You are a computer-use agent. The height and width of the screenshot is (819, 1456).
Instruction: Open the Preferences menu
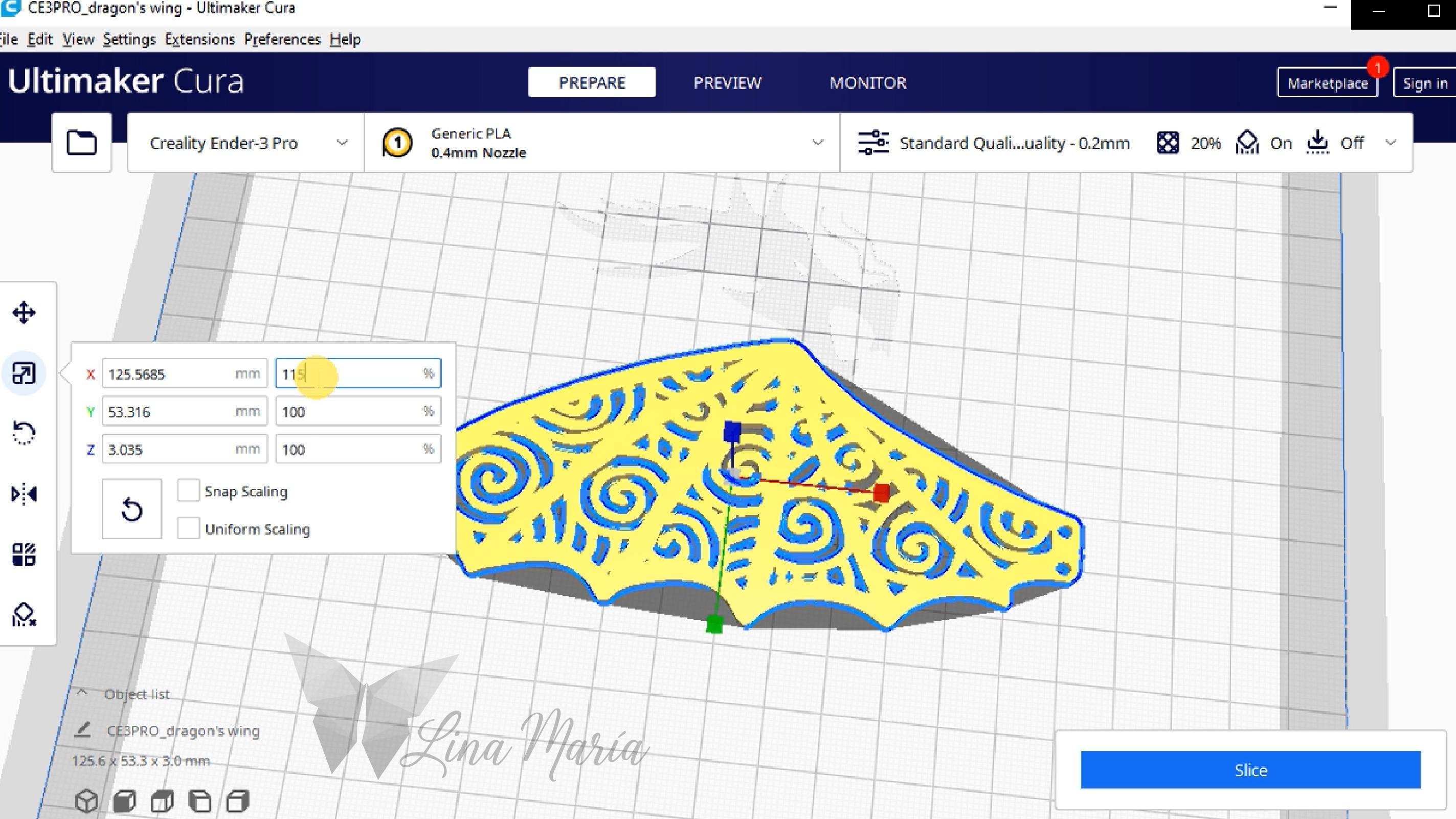pos(282,39)
